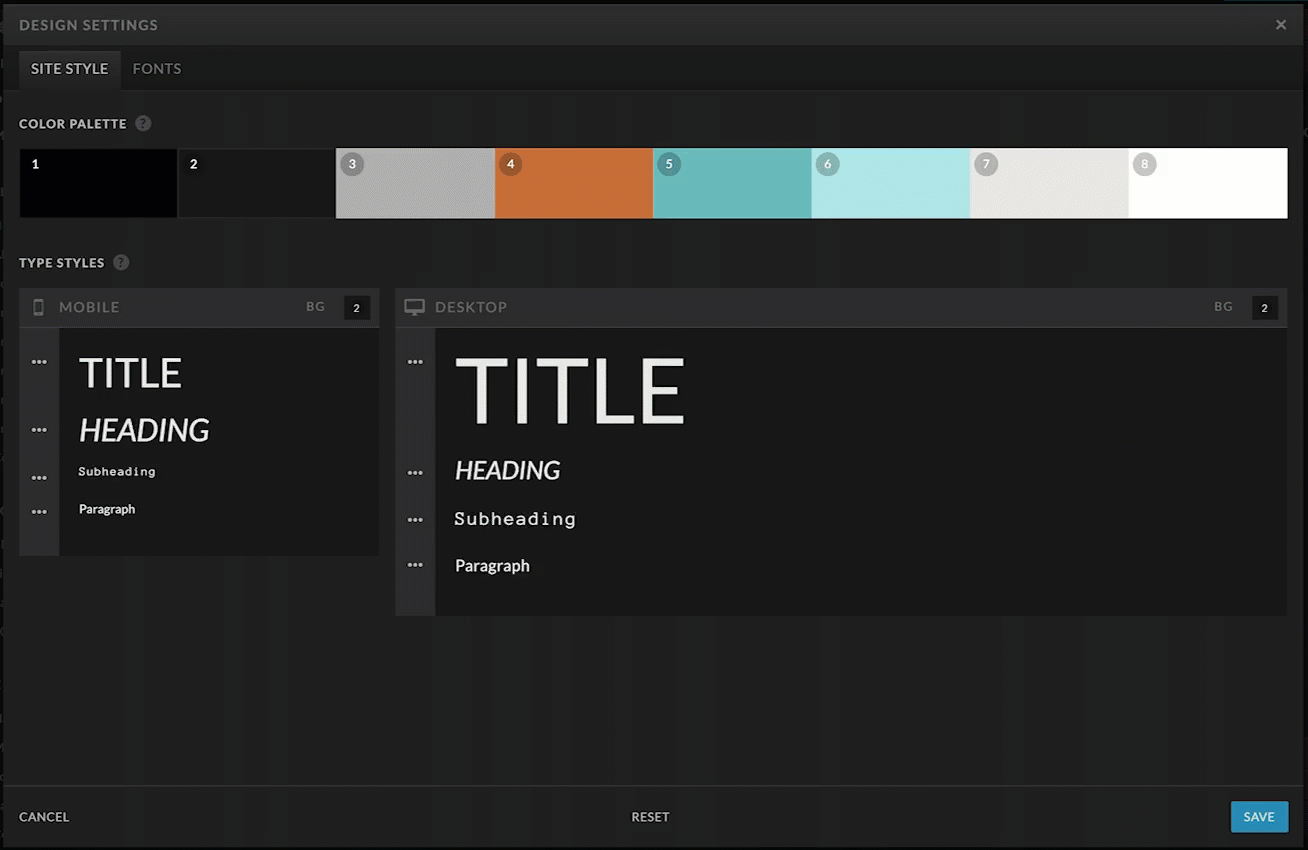
Task: Click the Color Palette help icon
Action: [143, 124]
